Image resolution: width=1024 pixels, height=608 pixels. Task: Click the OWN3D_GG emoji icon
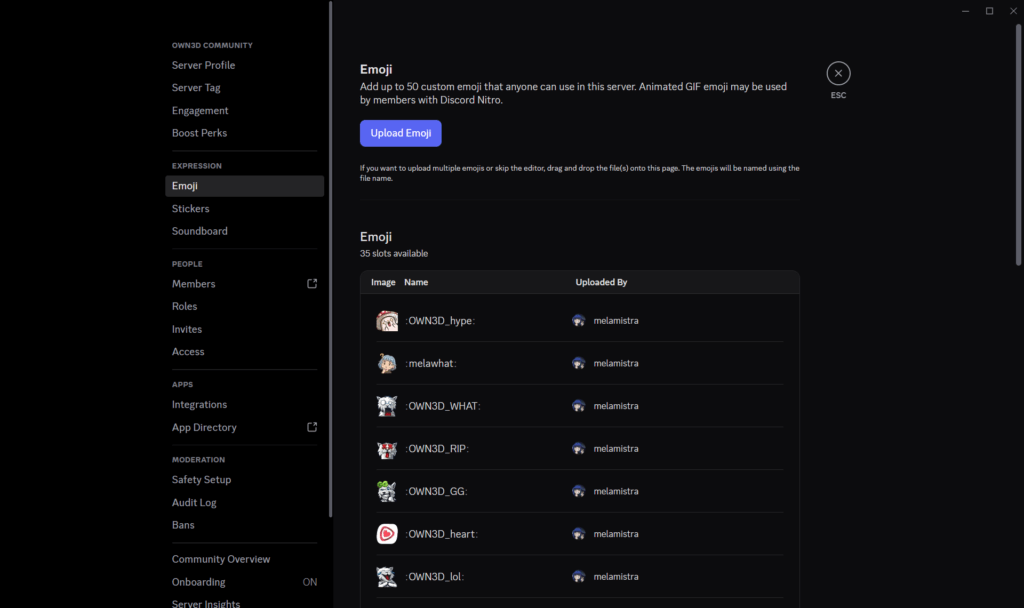tap(387, 491)
